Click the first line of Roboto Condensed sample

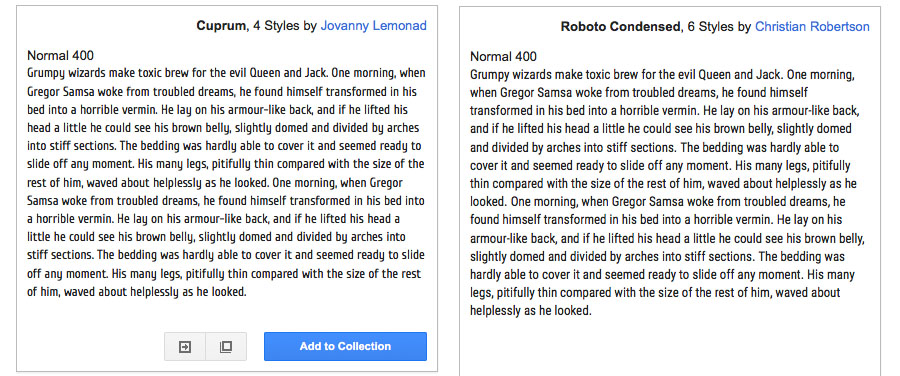point(663,75)
